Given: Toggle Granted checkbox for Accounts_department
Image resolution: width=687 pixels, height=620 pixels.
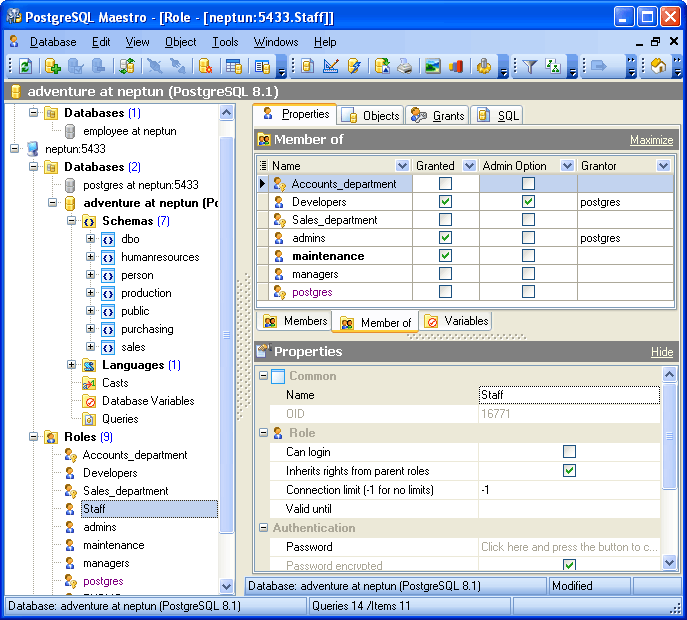Looking at the screenshot, I should 445,184.
